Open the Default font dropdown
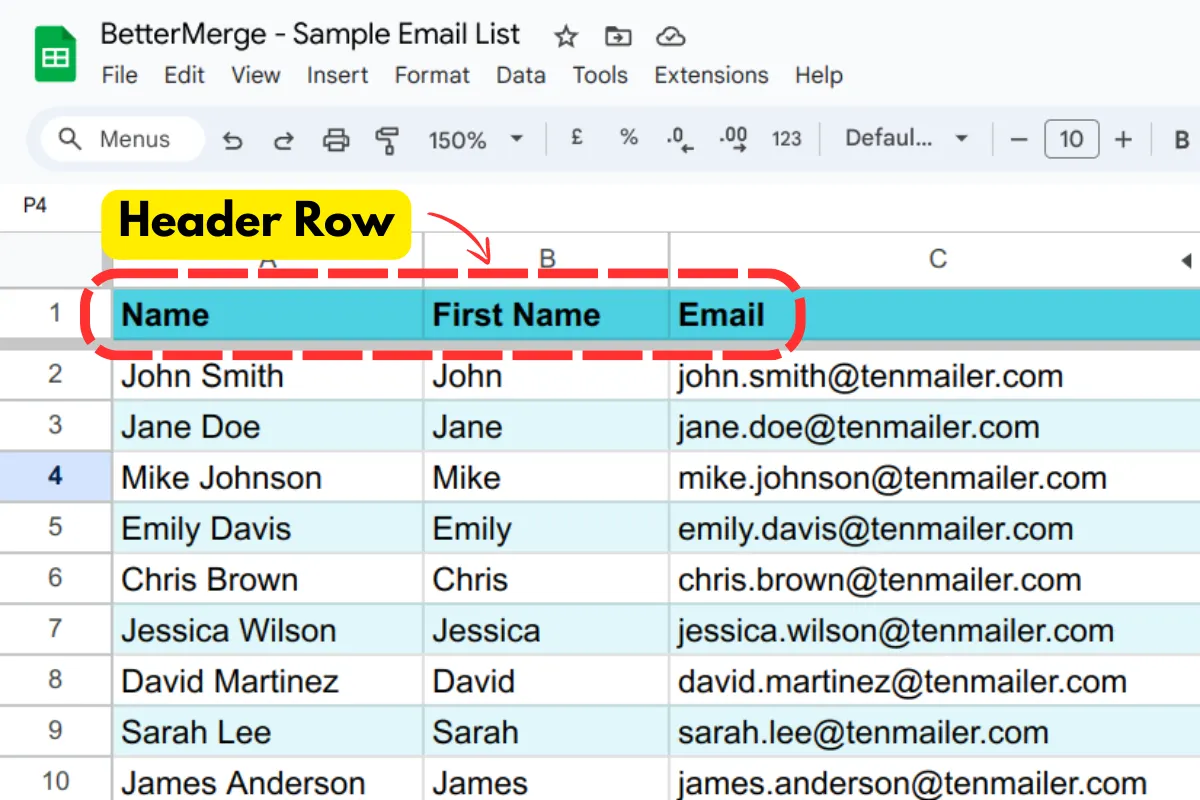 907,139
